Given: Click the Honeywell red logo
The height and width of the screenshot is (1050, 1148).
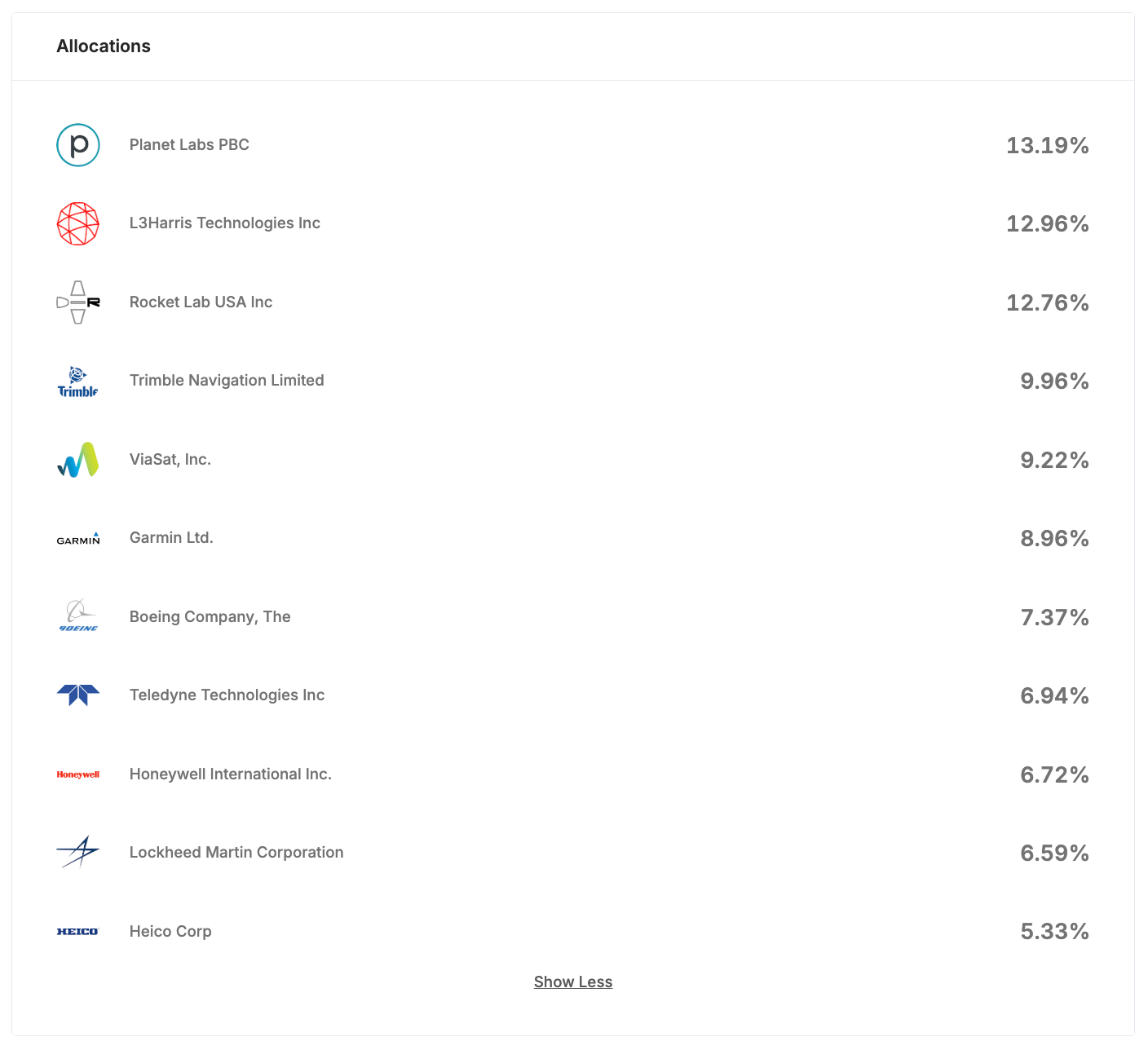Looking at the screenshot, I should tap(78, 774).
